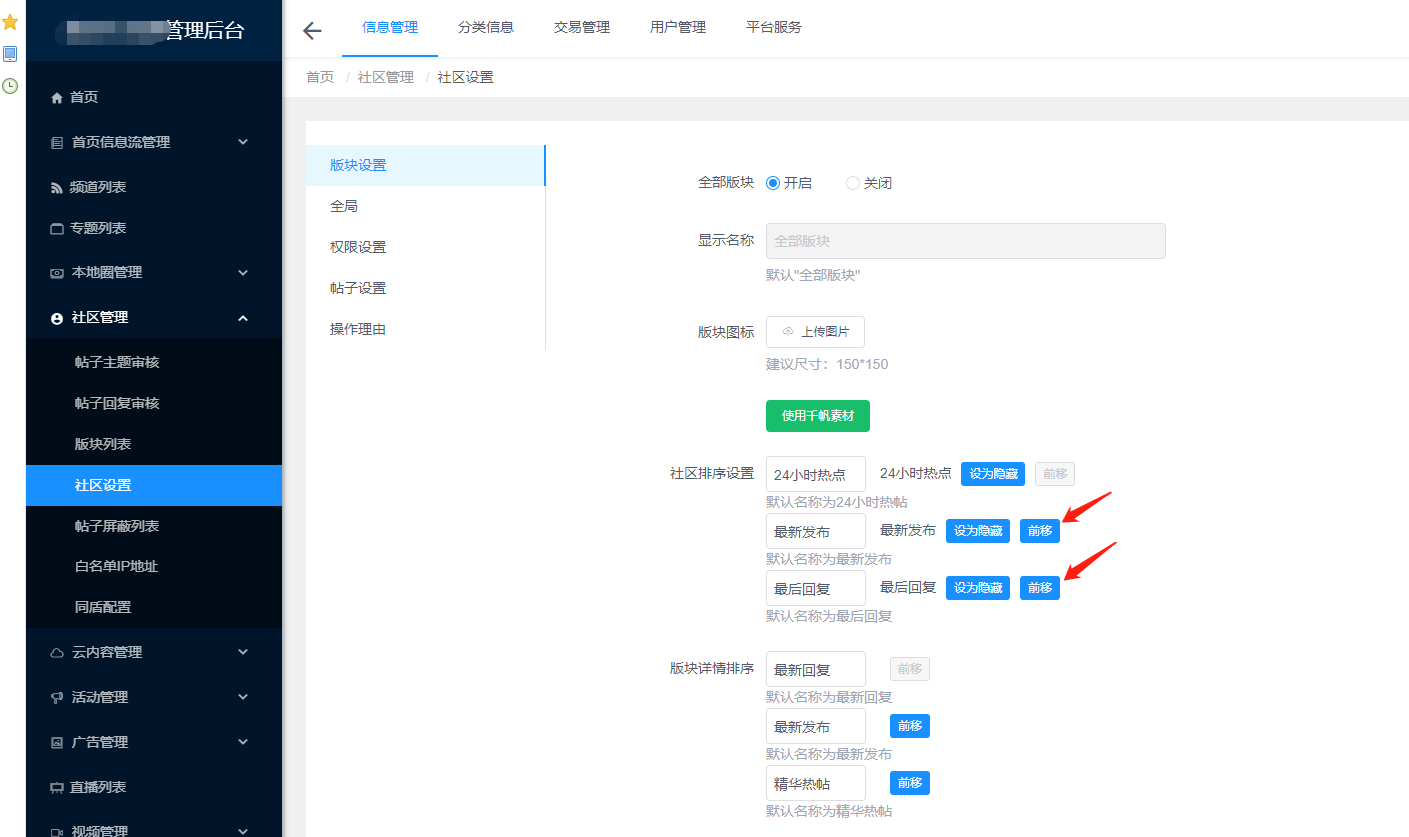Viewport: 1409px width, 837px height.
Task: Expand 首页信息流管理 menu chevron
Action: (243, 142)
